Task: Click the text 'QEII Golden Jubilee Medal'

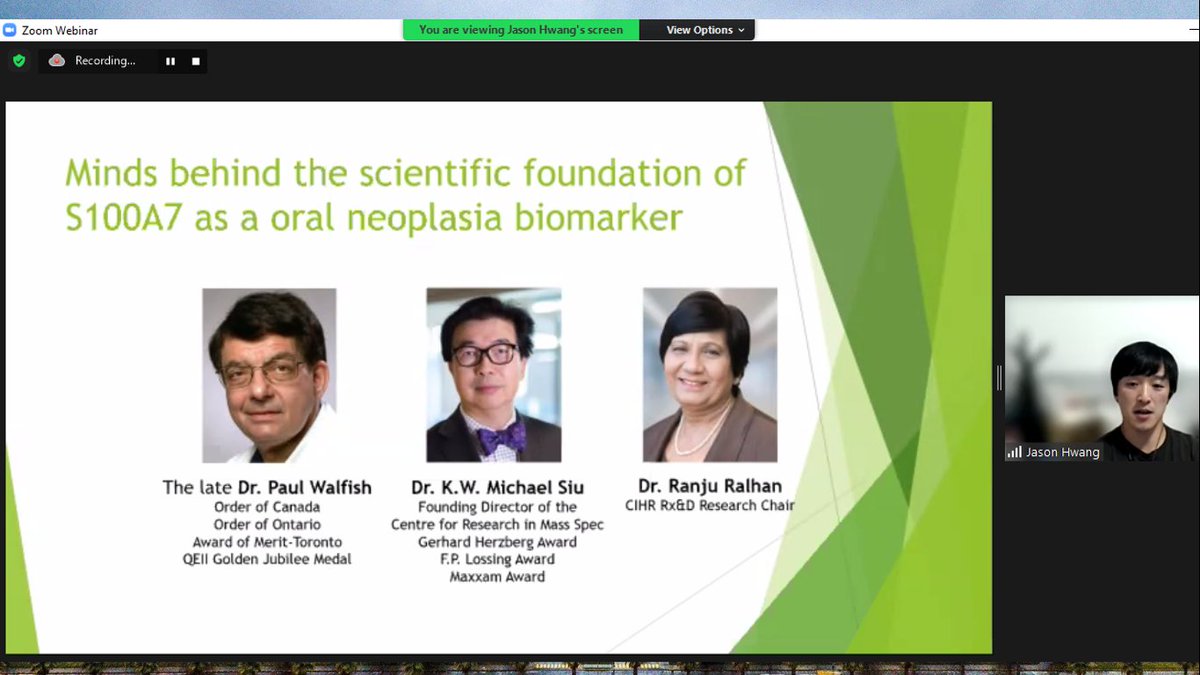Action: 267,559
